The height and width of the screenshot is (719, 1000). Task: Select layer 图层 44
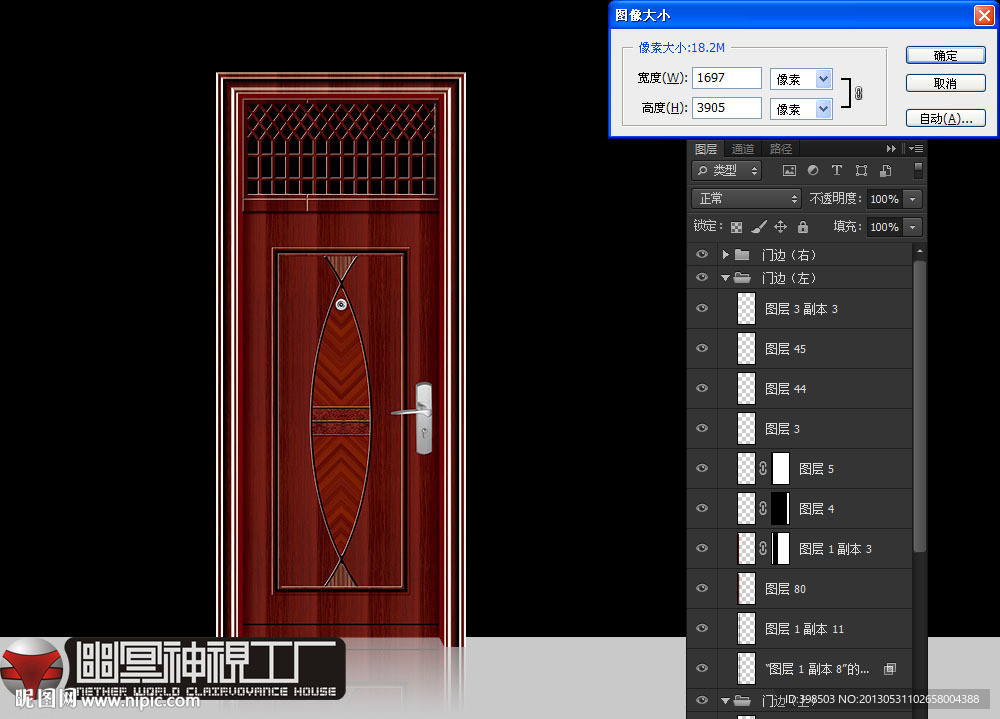801,389
